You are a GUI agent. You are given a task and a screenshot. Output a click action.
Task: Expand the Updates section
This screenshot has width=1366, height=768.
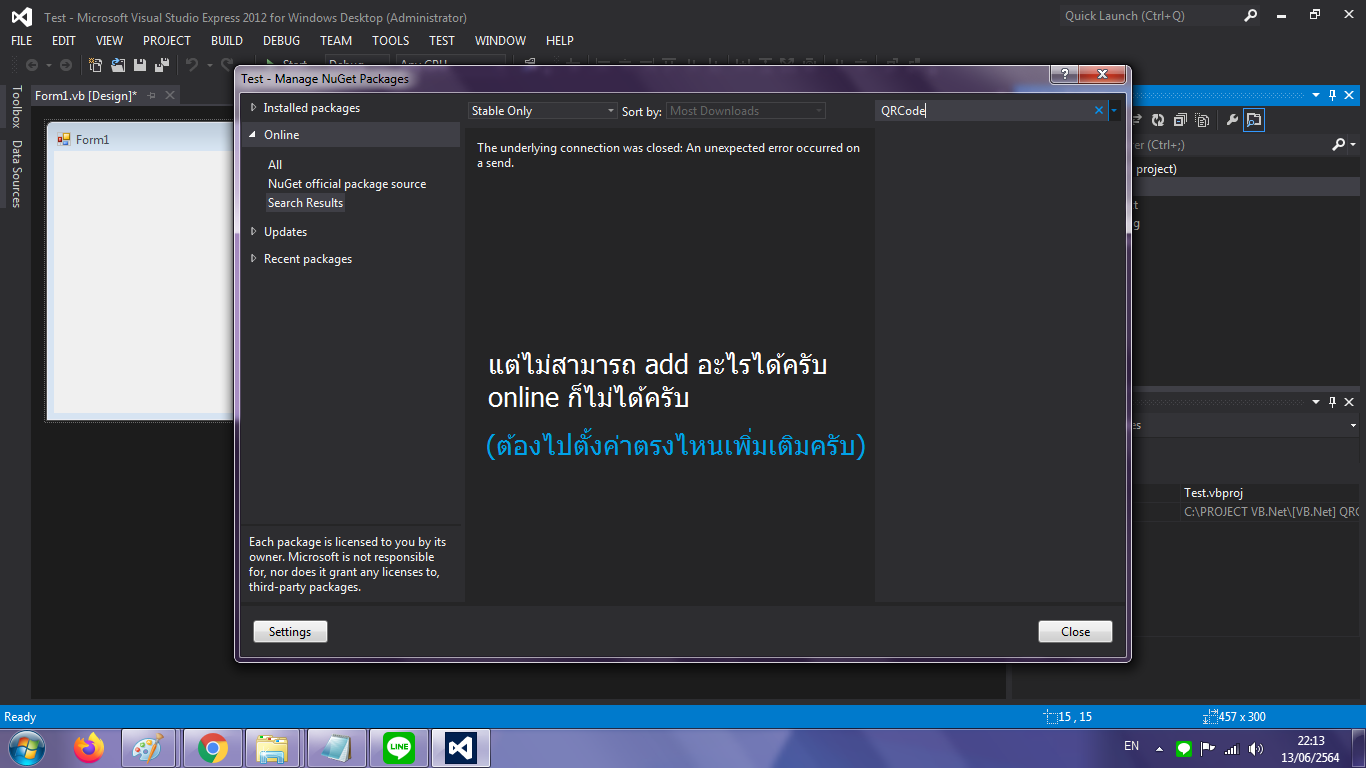254,232
